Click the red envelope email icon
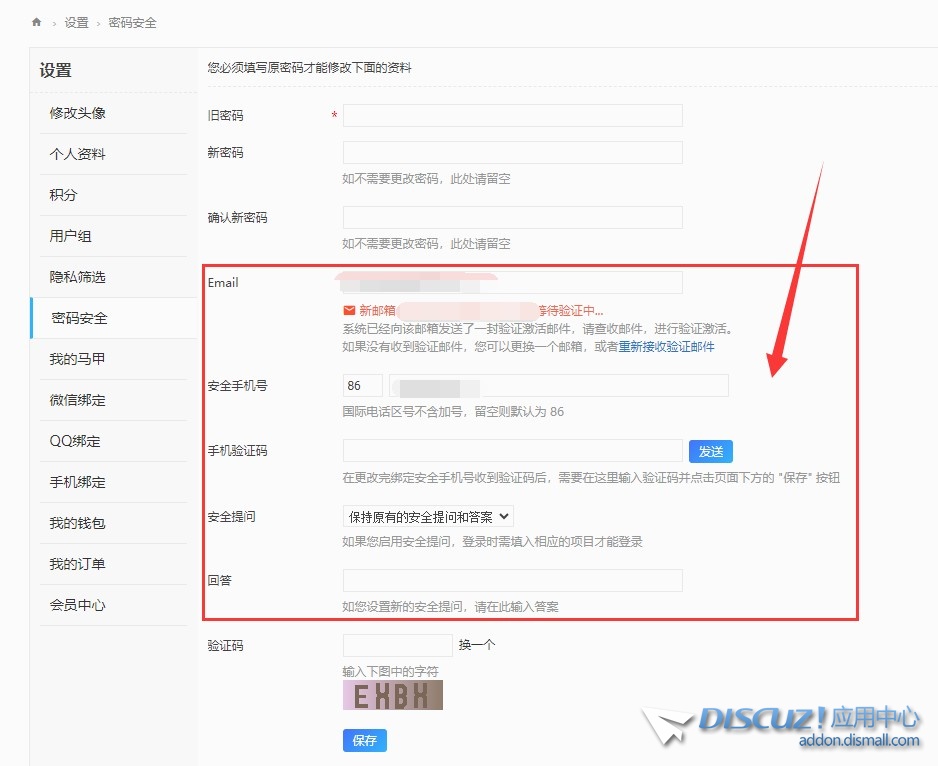The image size is (938, 766). point(349,311)
